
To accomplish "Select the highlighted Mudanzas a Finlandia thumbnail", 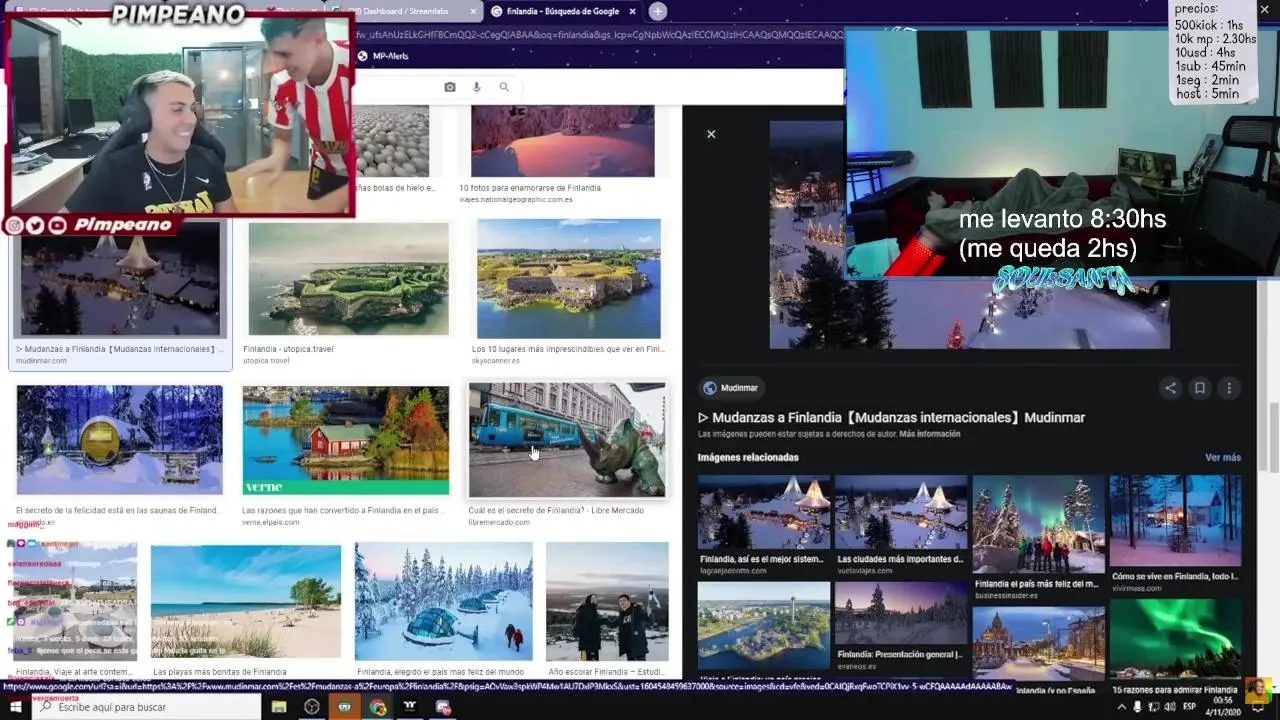I will point(120,279).
